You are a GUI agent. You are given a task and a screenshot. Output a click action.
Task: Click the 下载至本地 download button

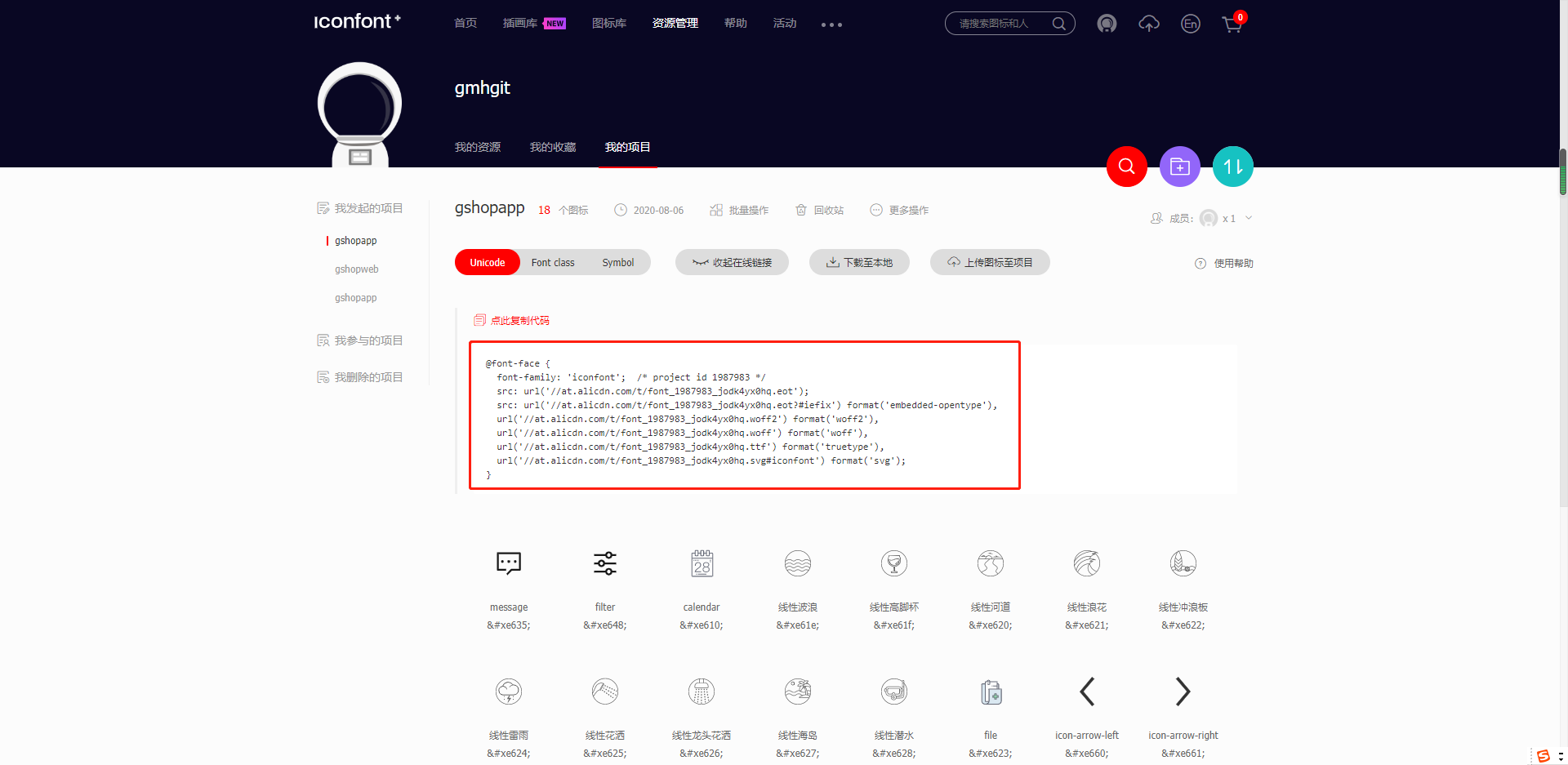pos(859,262)
